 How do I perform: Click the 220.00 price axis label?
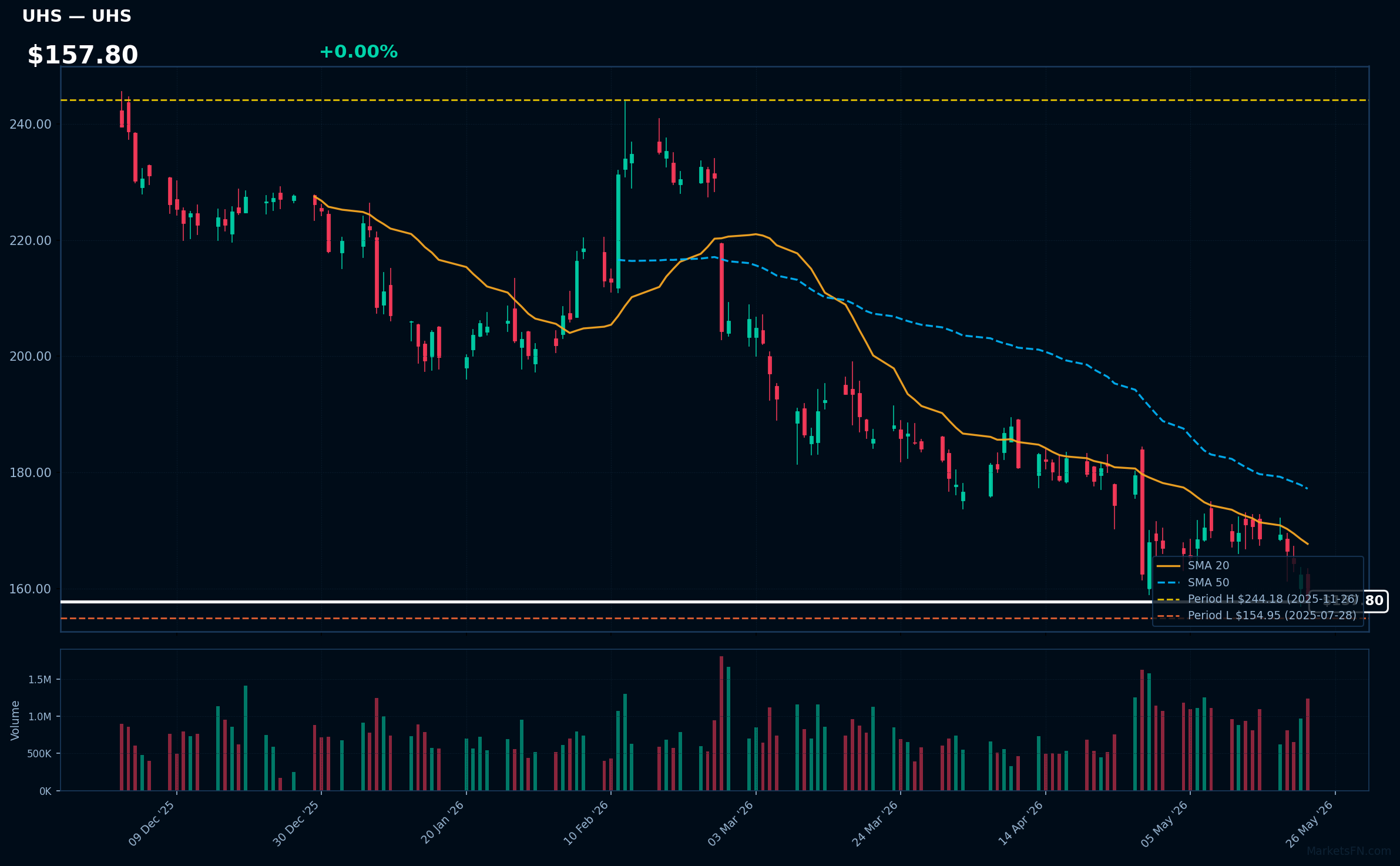31,240
